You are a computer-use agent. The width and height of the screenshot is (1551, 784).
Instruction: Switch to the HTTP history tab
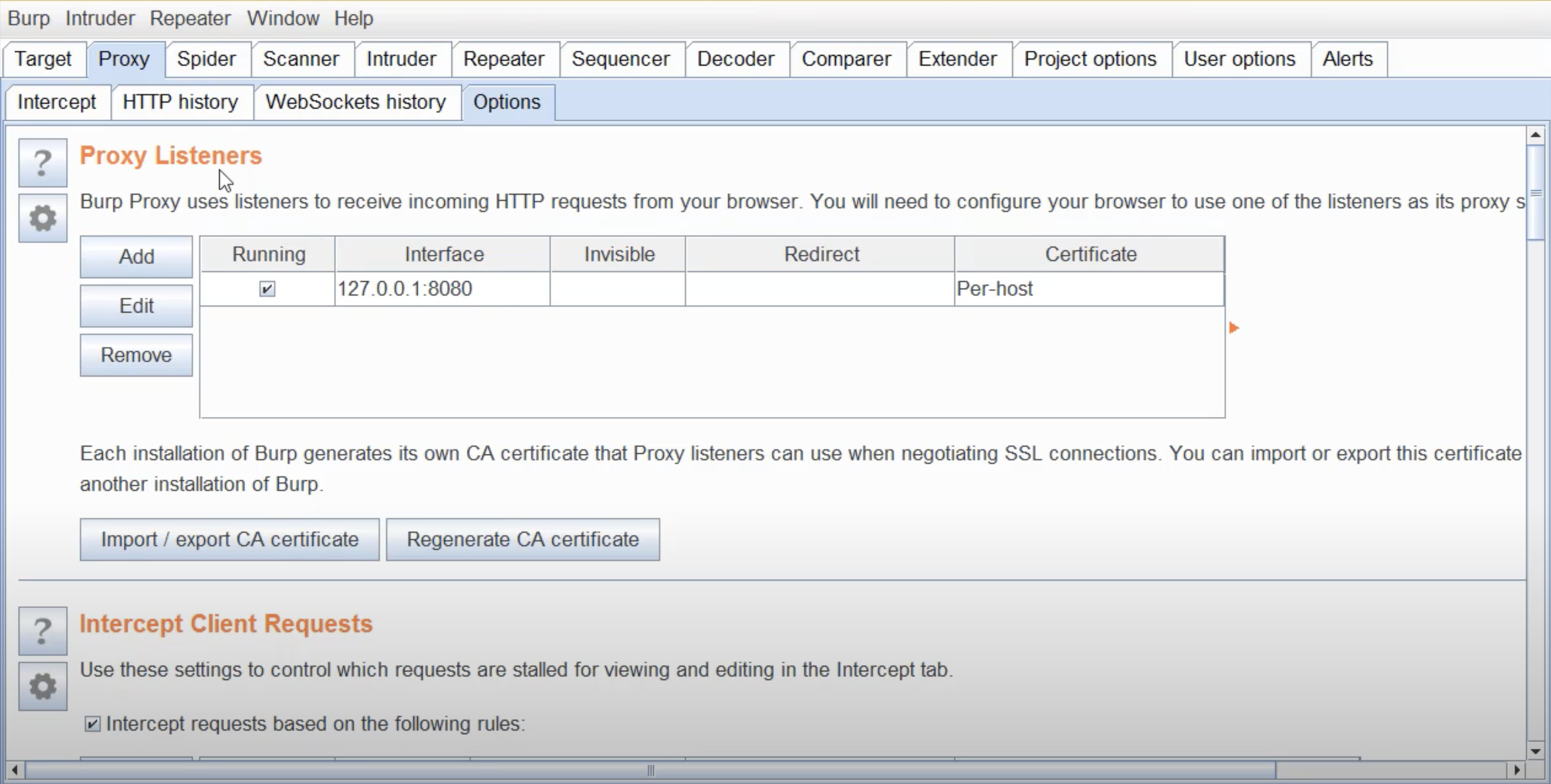tap(180, 102)
